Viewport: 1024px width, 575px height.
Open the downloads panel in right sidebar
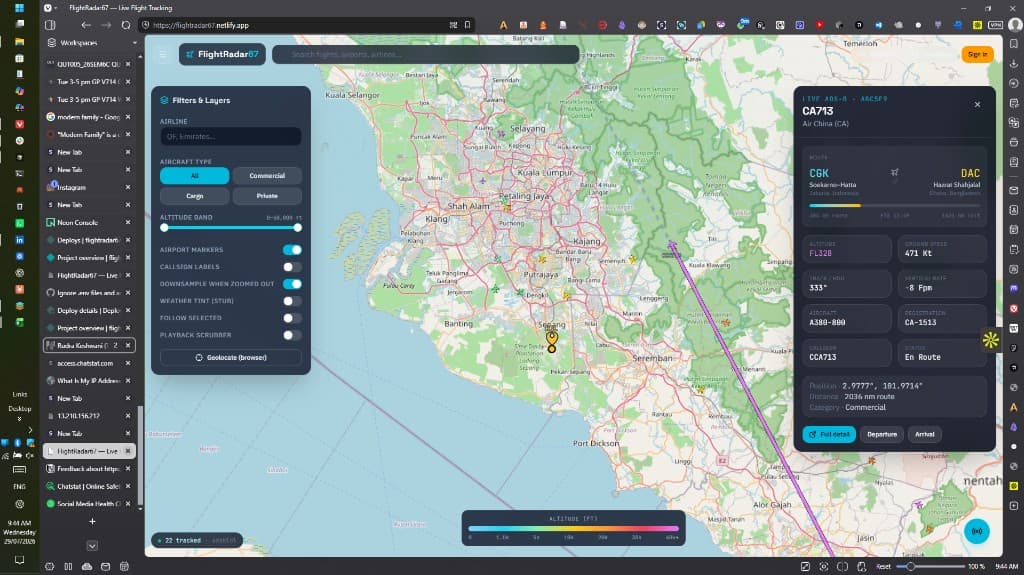tap(1014, 63)
